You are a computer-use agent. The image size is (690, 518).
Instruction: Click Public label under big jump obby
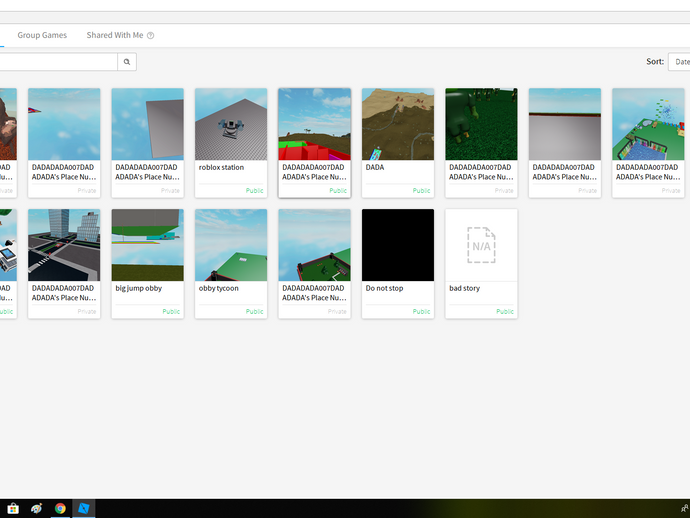(171, 312)
